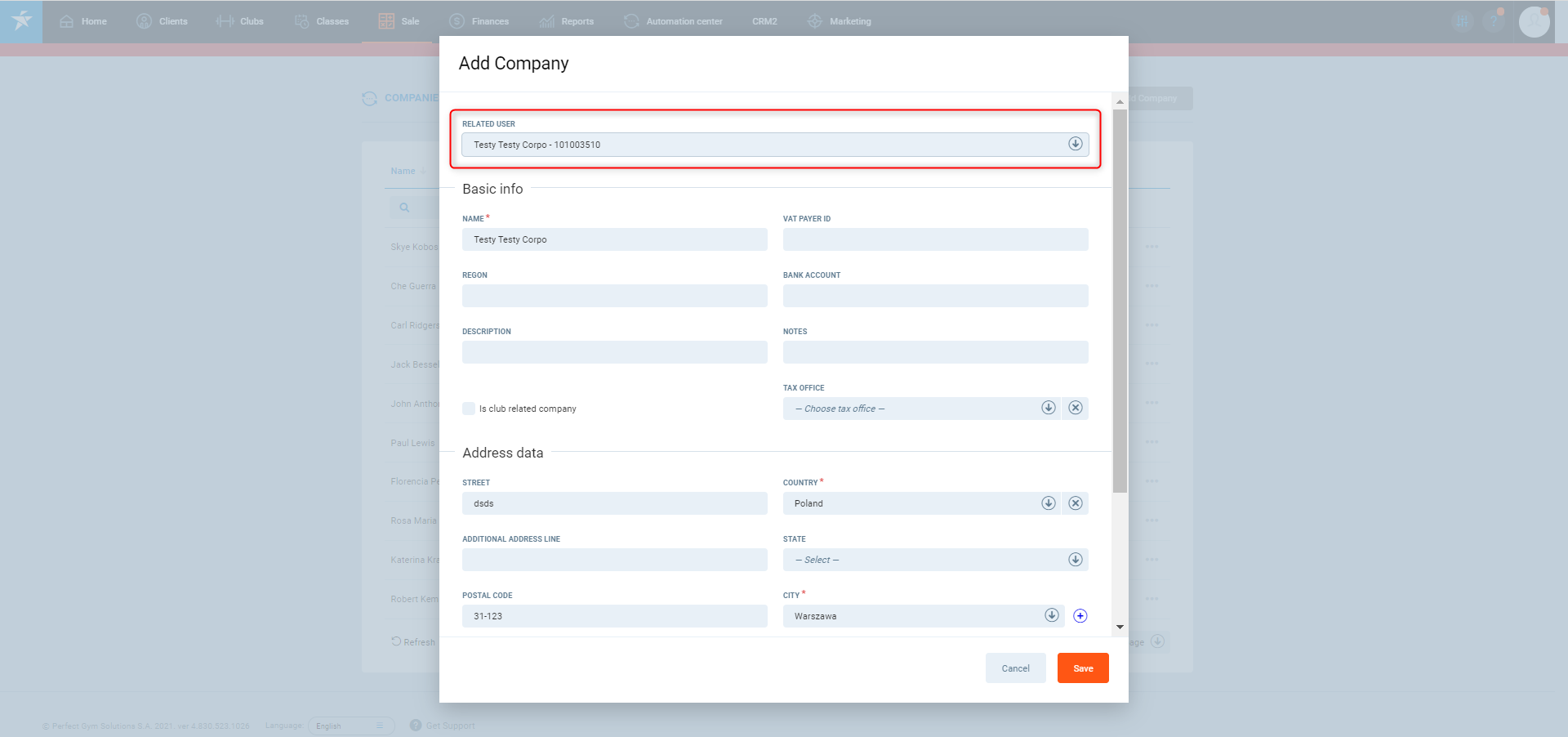
Task: Click the star logo in top-left corner
Action: 21,21
